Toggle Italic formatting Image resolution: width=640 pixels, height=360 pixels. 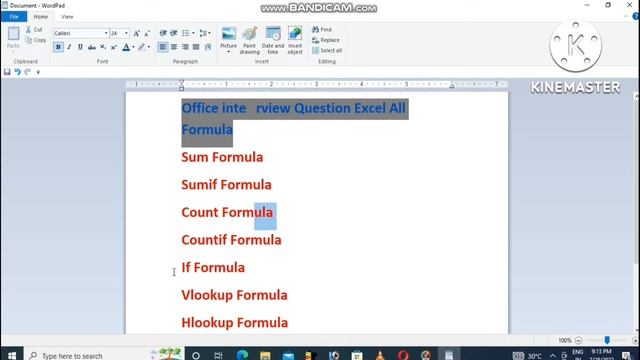[x=69, y=47]
